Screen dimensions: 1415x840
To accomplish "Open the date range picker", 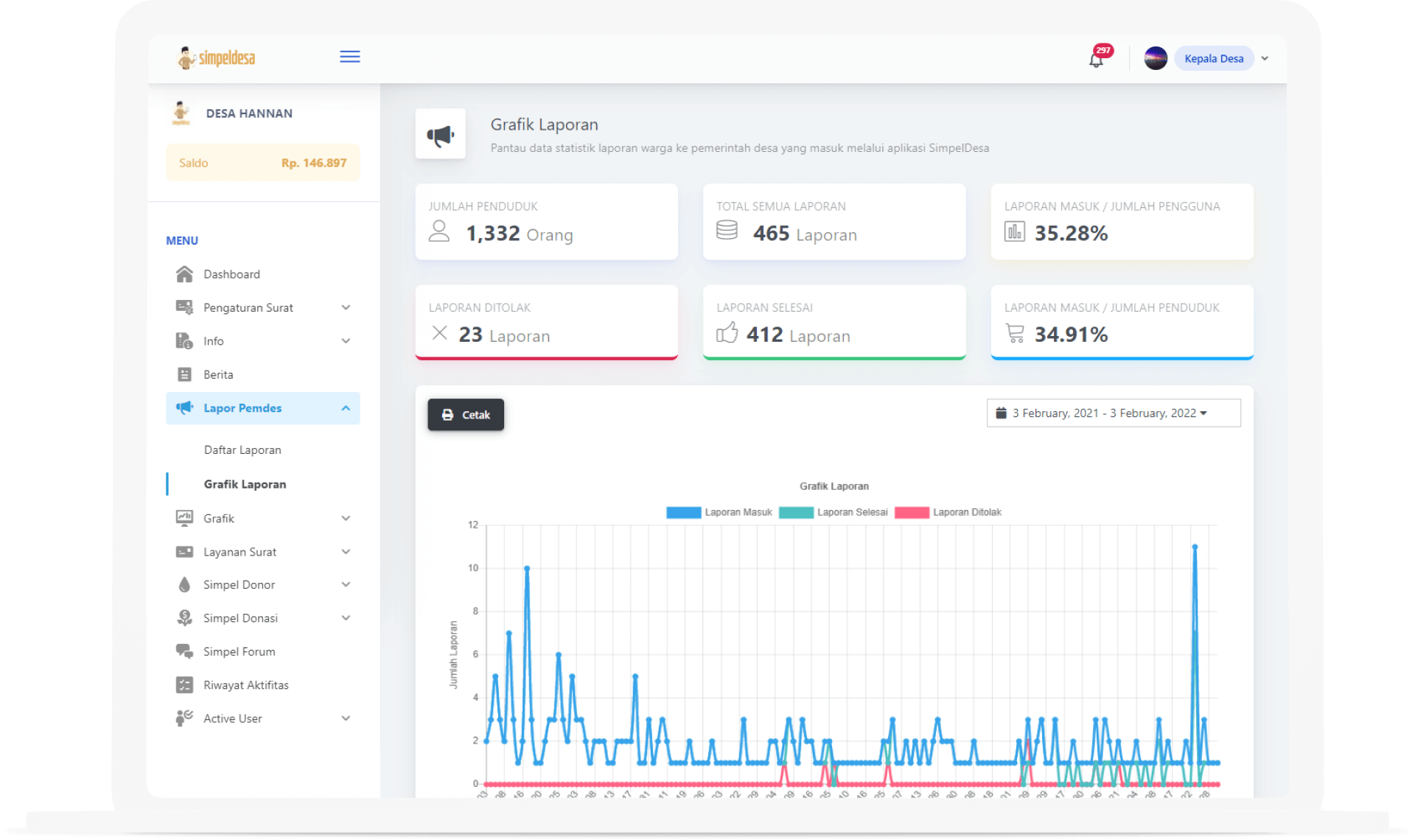I will click(1114, 413).
